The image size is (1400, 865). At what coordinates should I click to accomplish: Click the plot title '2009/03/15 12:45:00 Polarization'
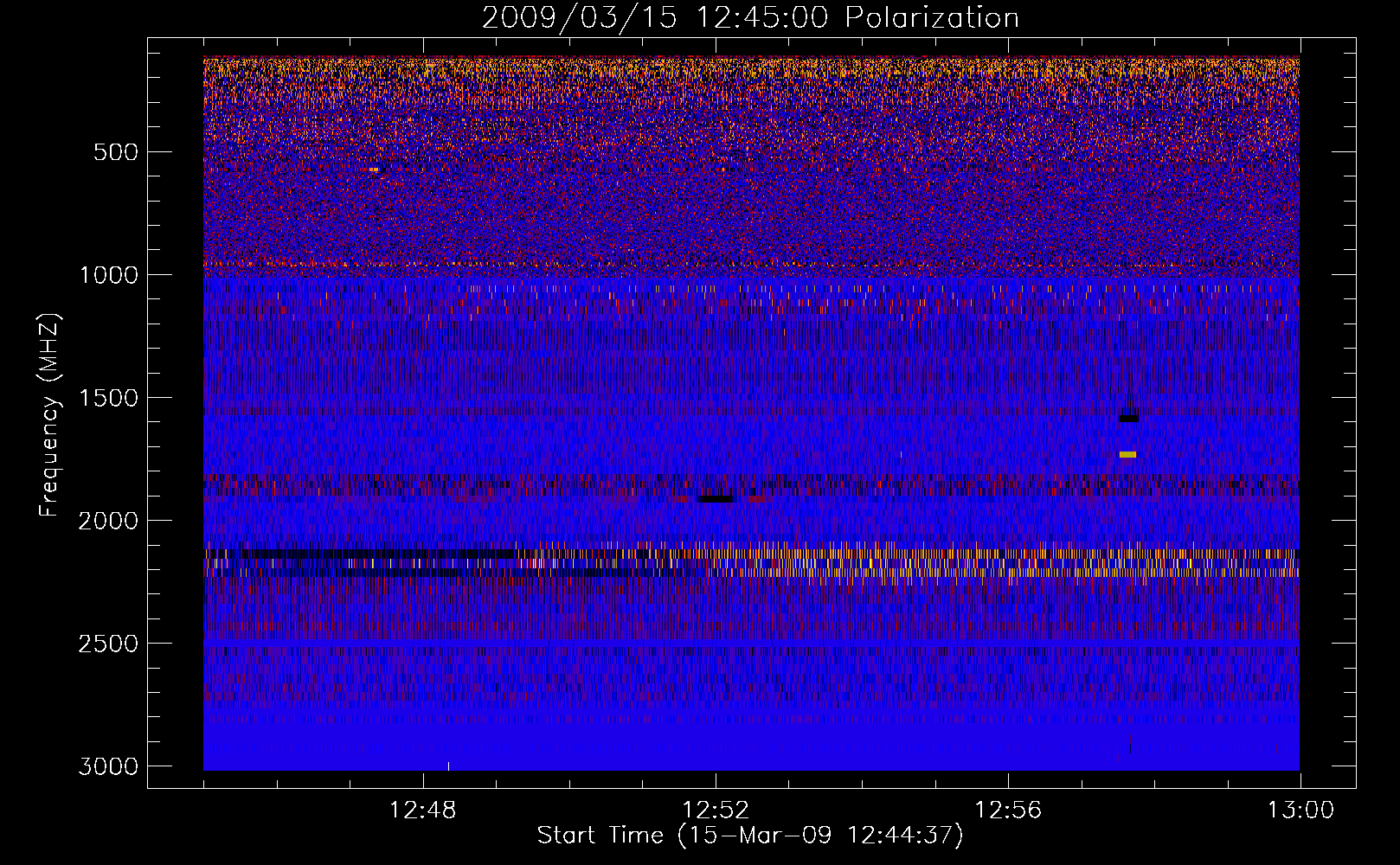click(750, 17)
